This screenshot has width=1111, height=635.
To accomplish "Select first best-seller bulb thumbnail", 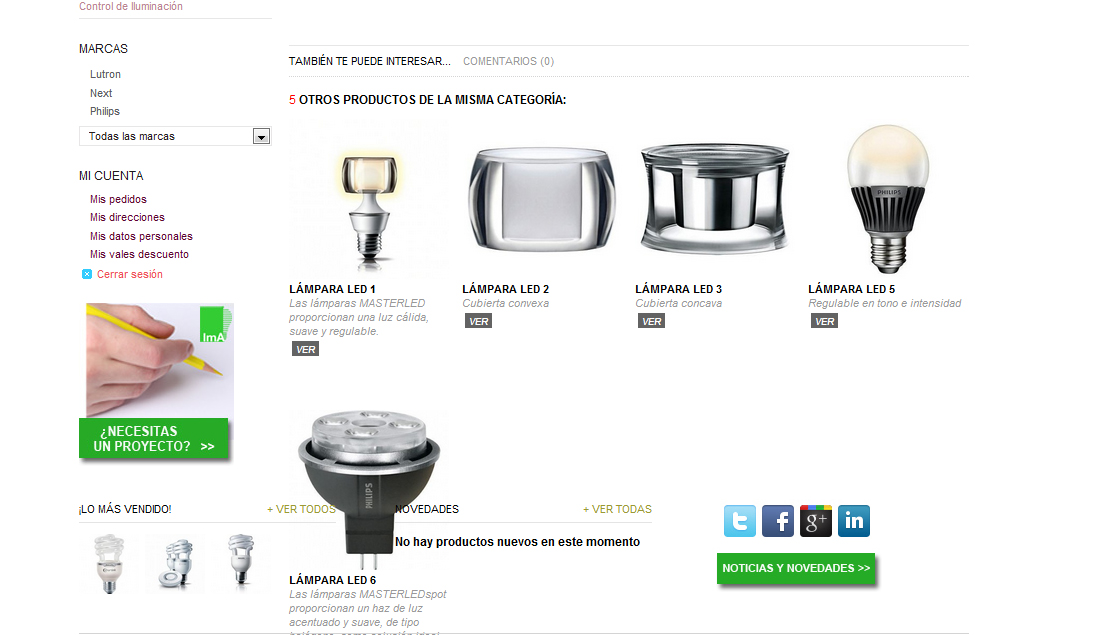I will 109,563.
